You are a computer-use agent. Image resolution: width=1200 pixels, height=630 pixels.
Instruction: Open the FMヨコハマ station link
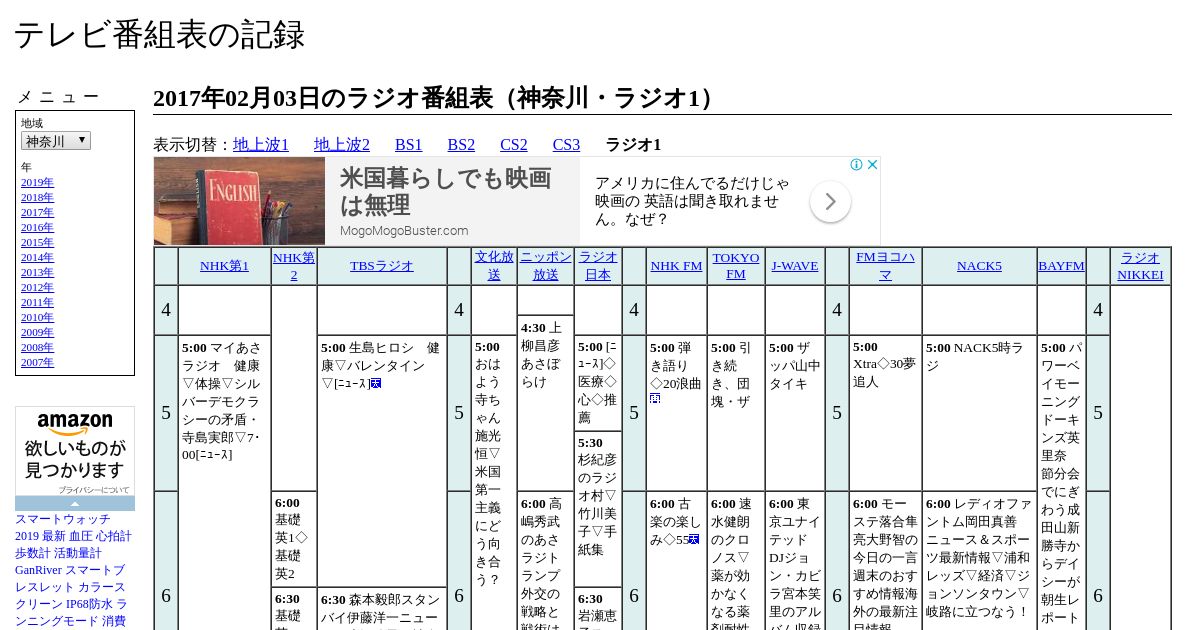point(885,266)
